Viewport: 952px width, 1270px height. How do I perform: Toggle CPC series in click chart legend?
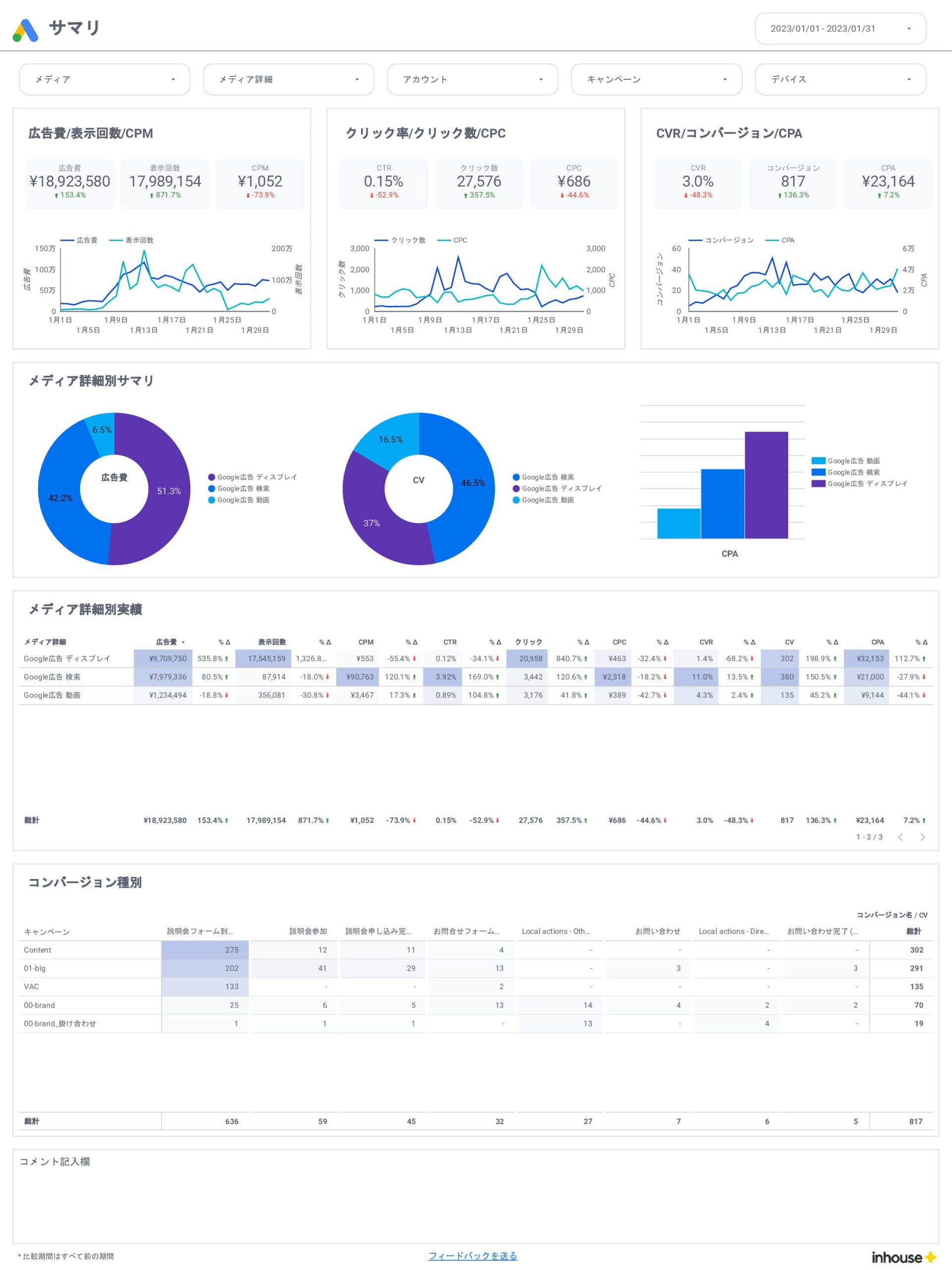click(x=452, y=240)
